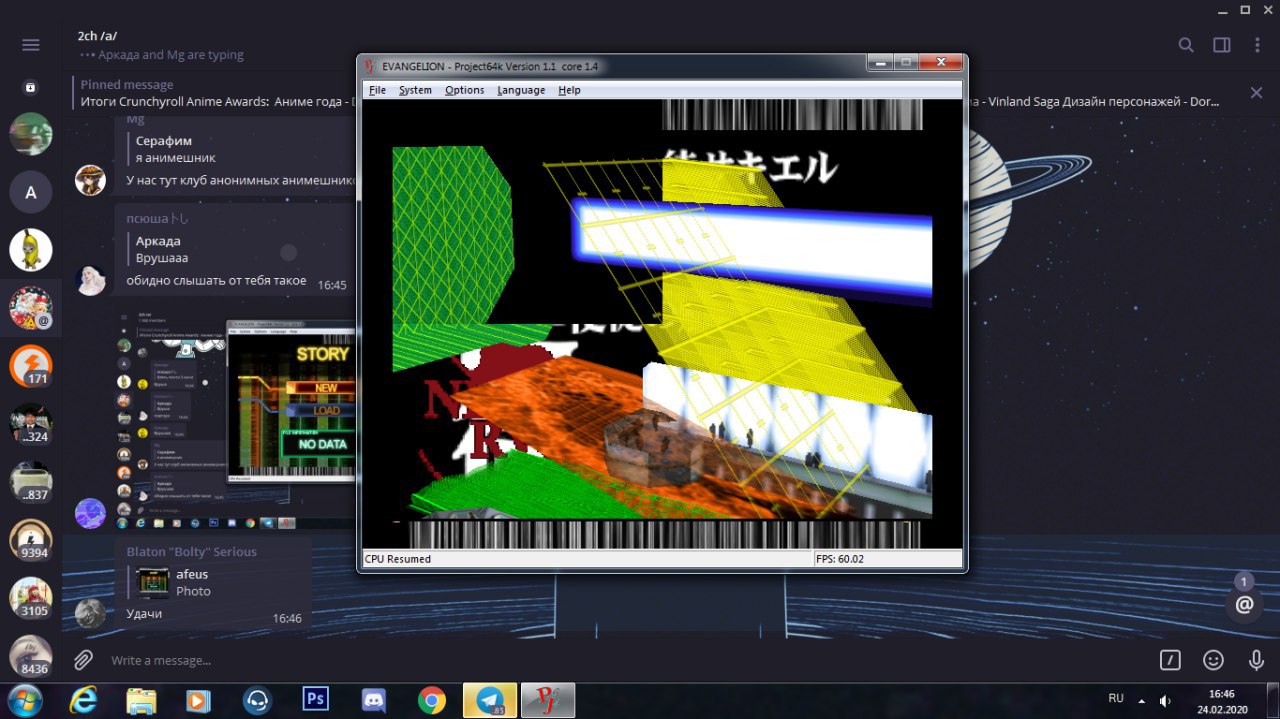Search in the 2ch /a/ chat
1280x719 pixels.
(x=1186, y=45)
